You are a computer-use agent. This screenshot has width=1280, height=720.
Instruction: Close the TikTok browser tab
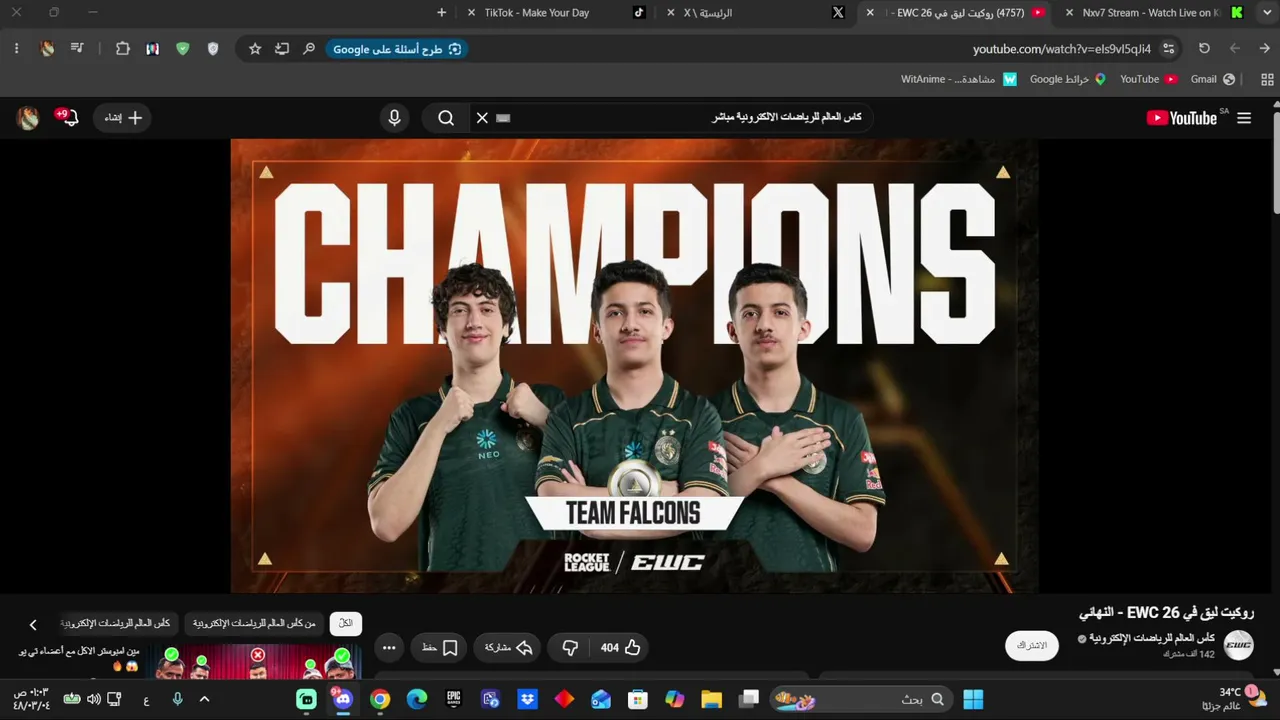click(x=472, y=13)
